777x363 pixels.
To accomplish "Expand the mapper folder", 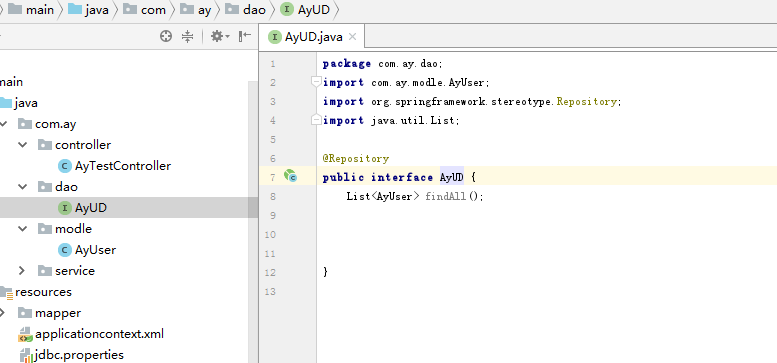I will (x=2, y=312).
